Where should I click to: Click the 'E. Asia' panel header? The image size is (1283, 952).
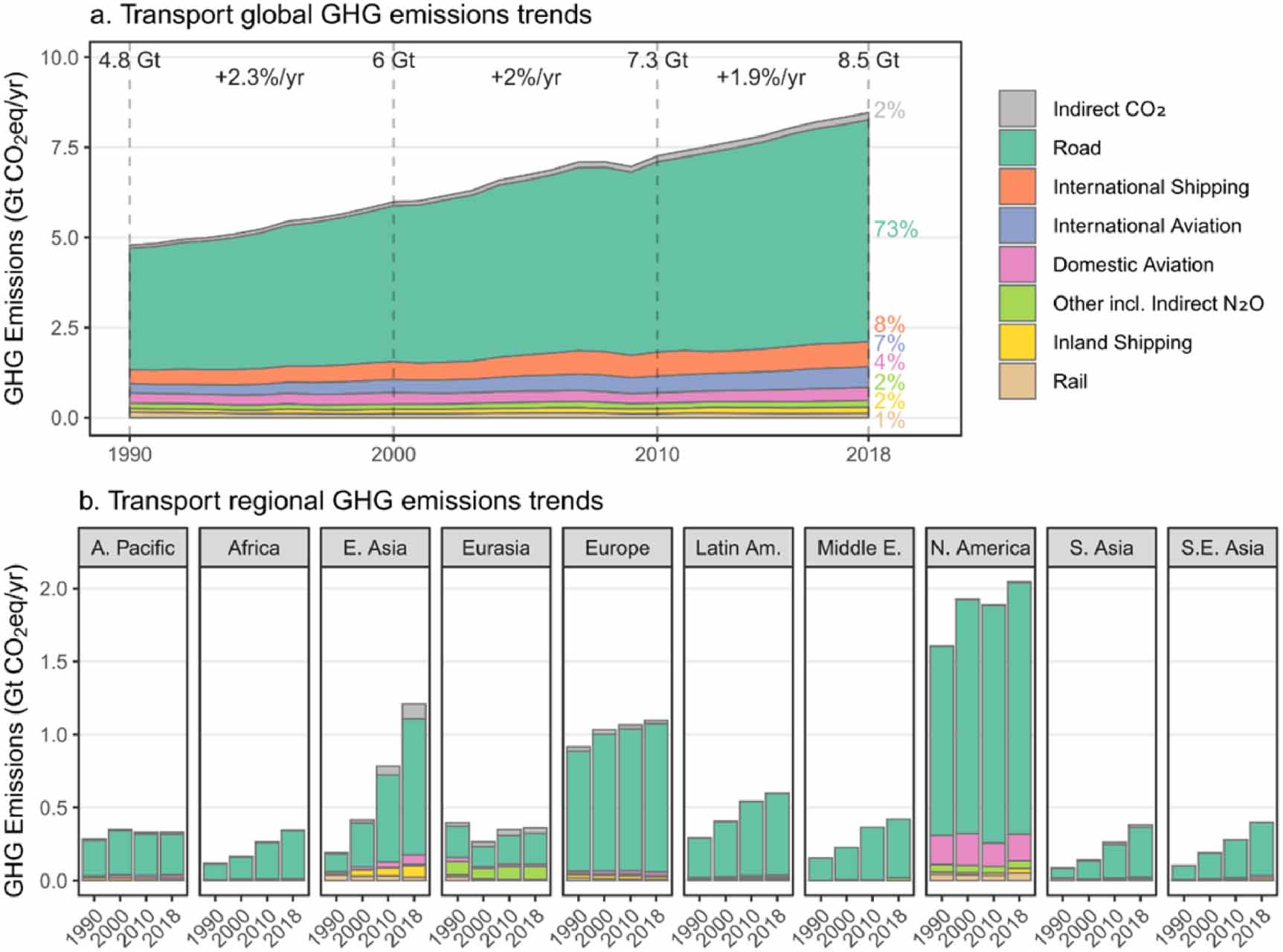click(x=376, y=548)
